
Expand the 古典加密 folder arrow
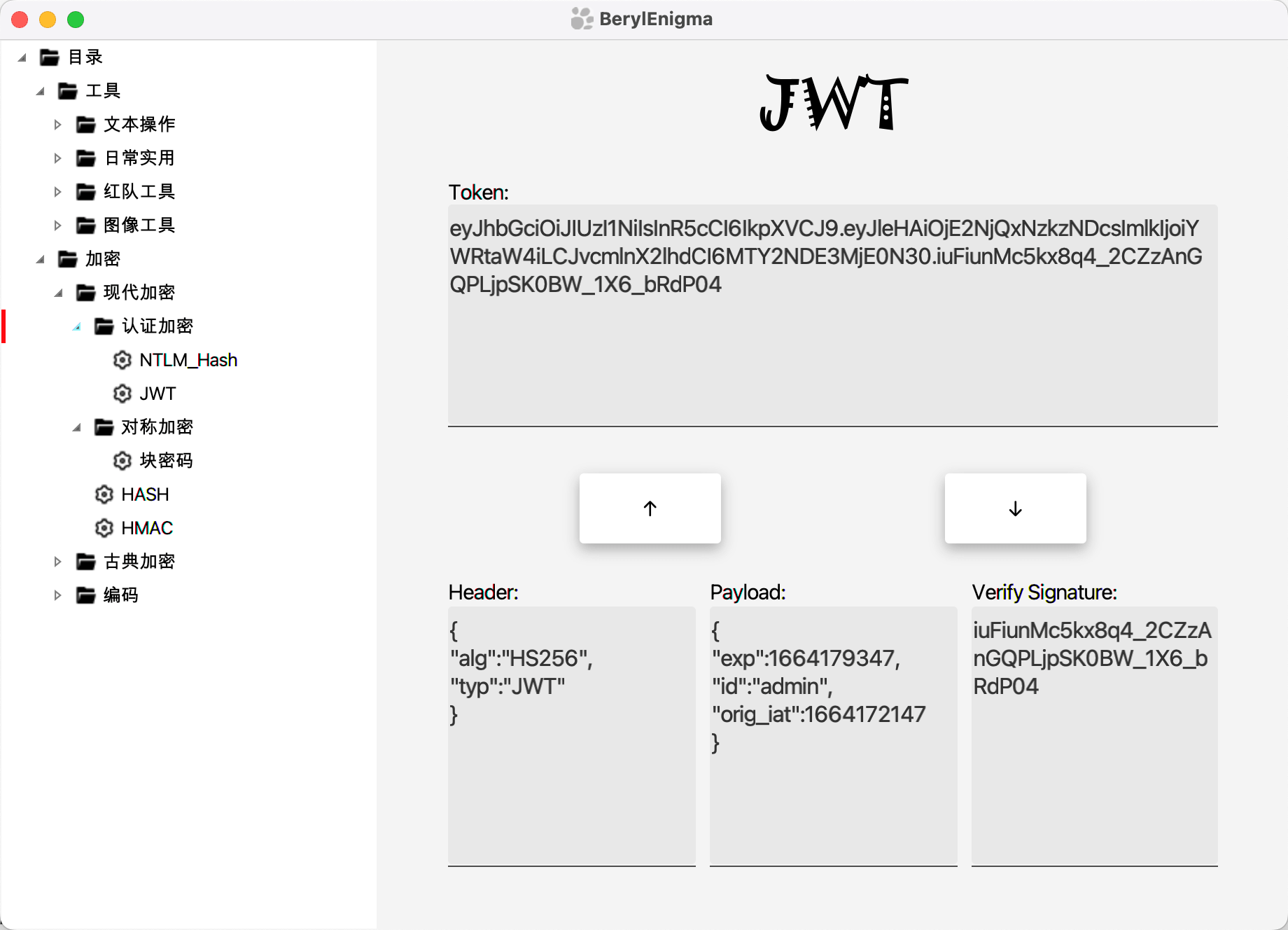click(x=58, y=562)
